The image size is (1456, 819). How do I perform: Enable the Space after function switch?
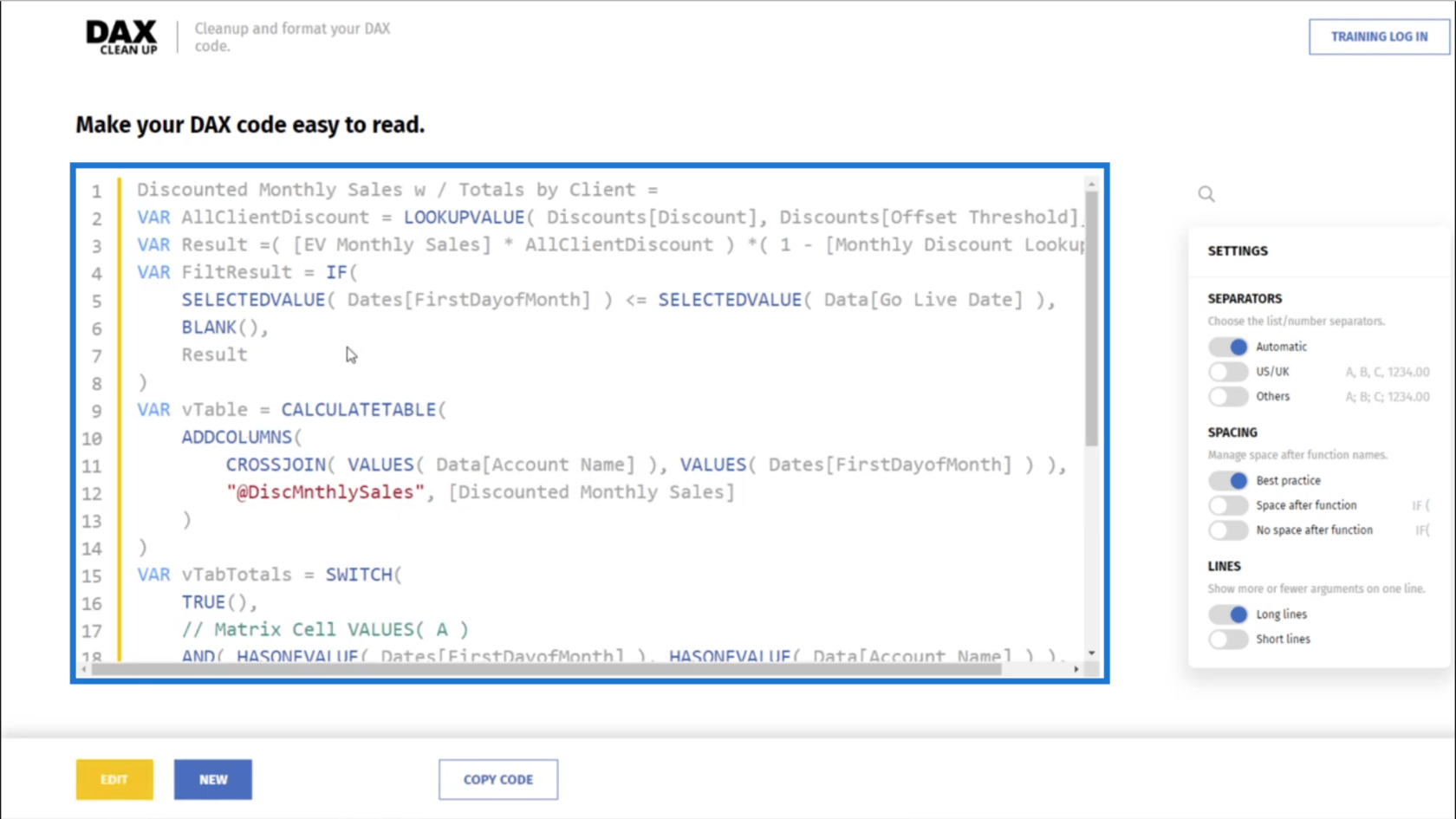(x=1228, y=505)
